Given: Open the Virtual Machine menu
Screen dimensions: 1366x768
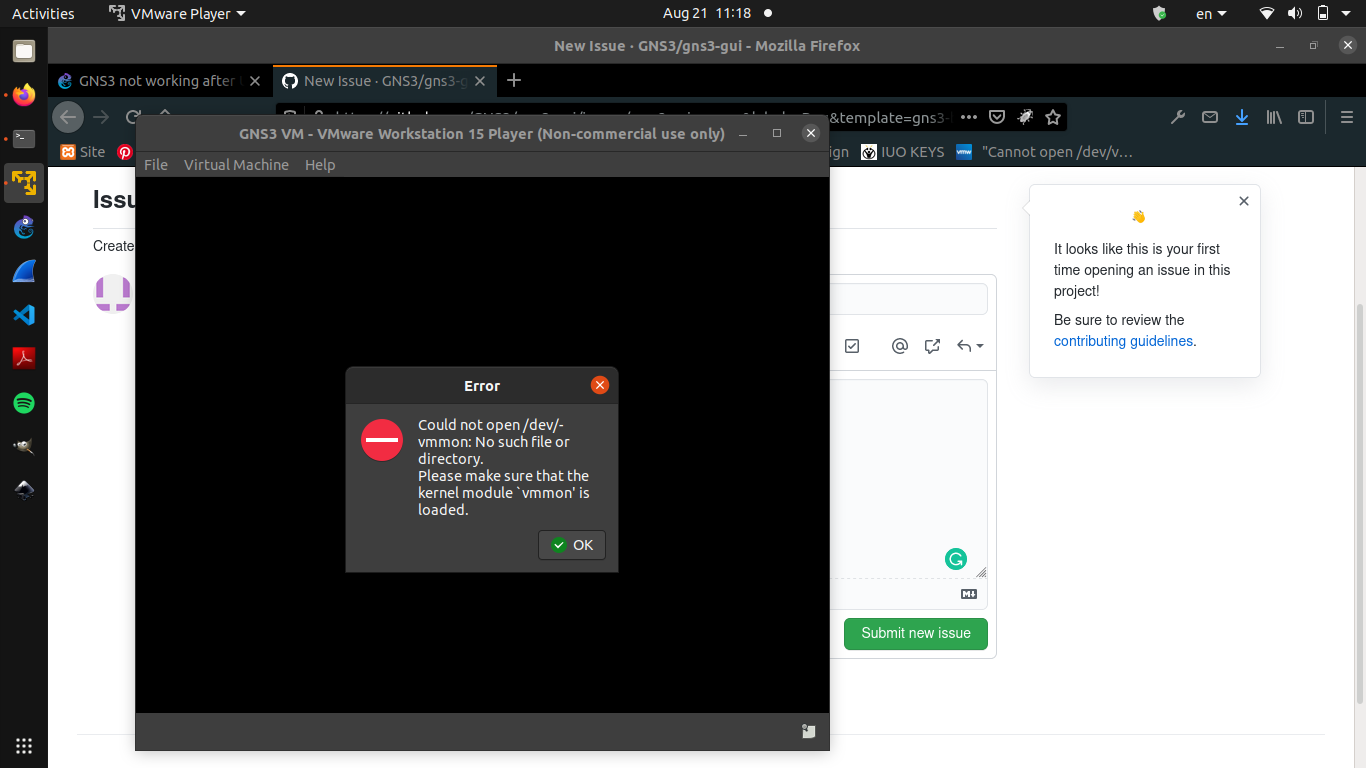Looking at the screenshot, I should coord(236,165).
